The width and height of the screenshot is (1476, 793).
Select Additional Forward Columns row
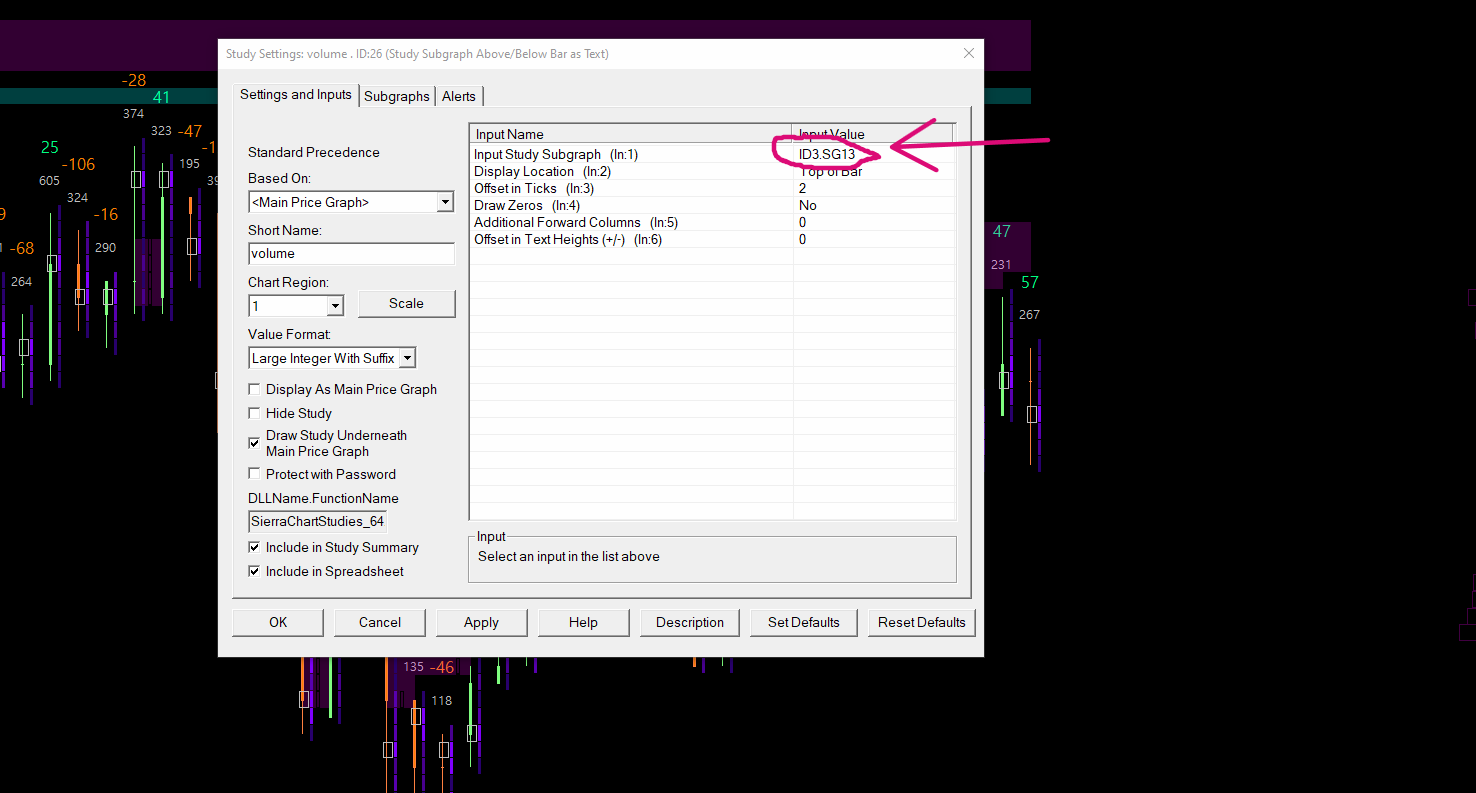pos(712,222)
